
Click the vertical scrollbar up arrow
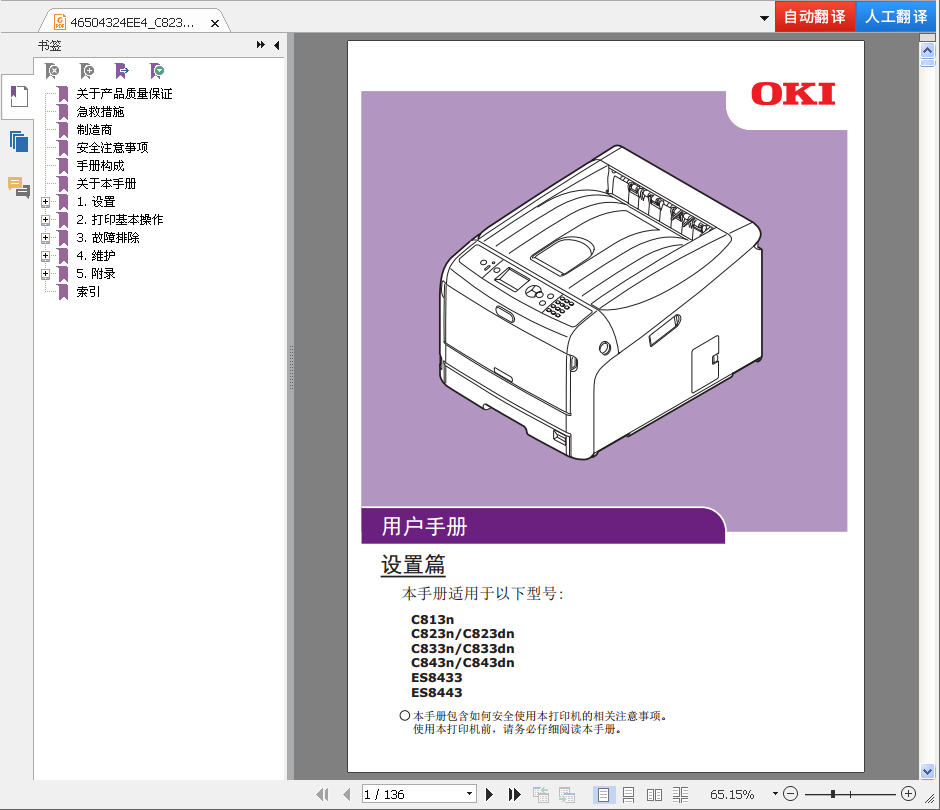click(927, 51)
